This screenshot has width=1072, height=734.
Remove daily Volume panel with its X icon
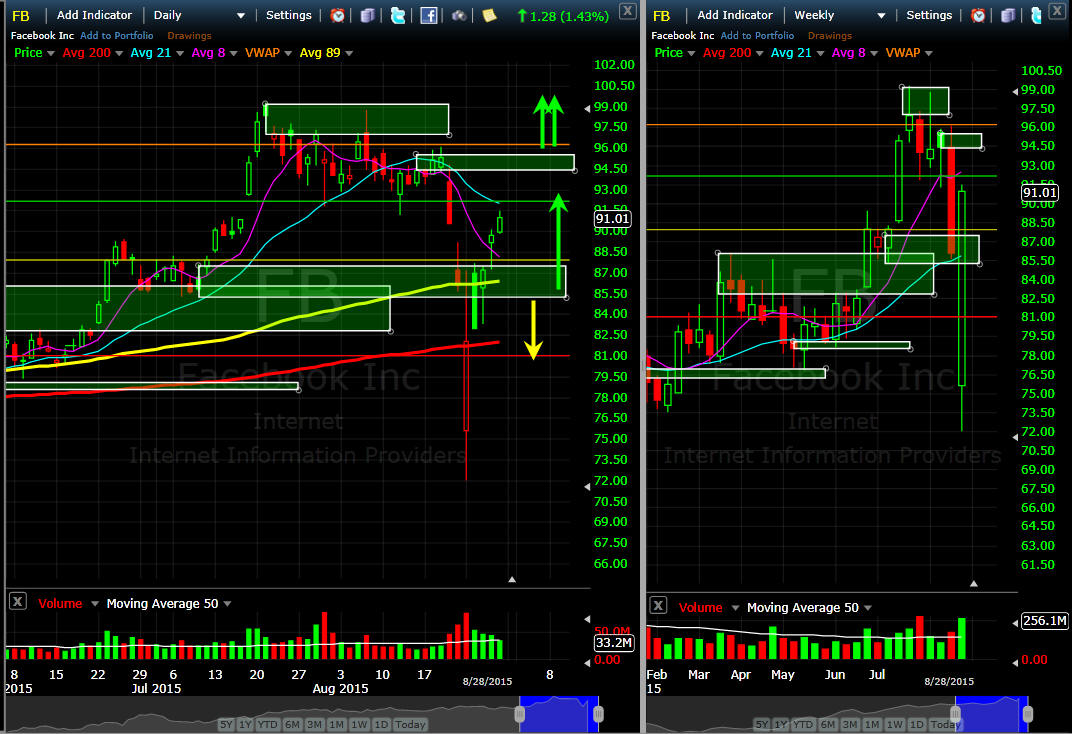[x=18, y=601]
